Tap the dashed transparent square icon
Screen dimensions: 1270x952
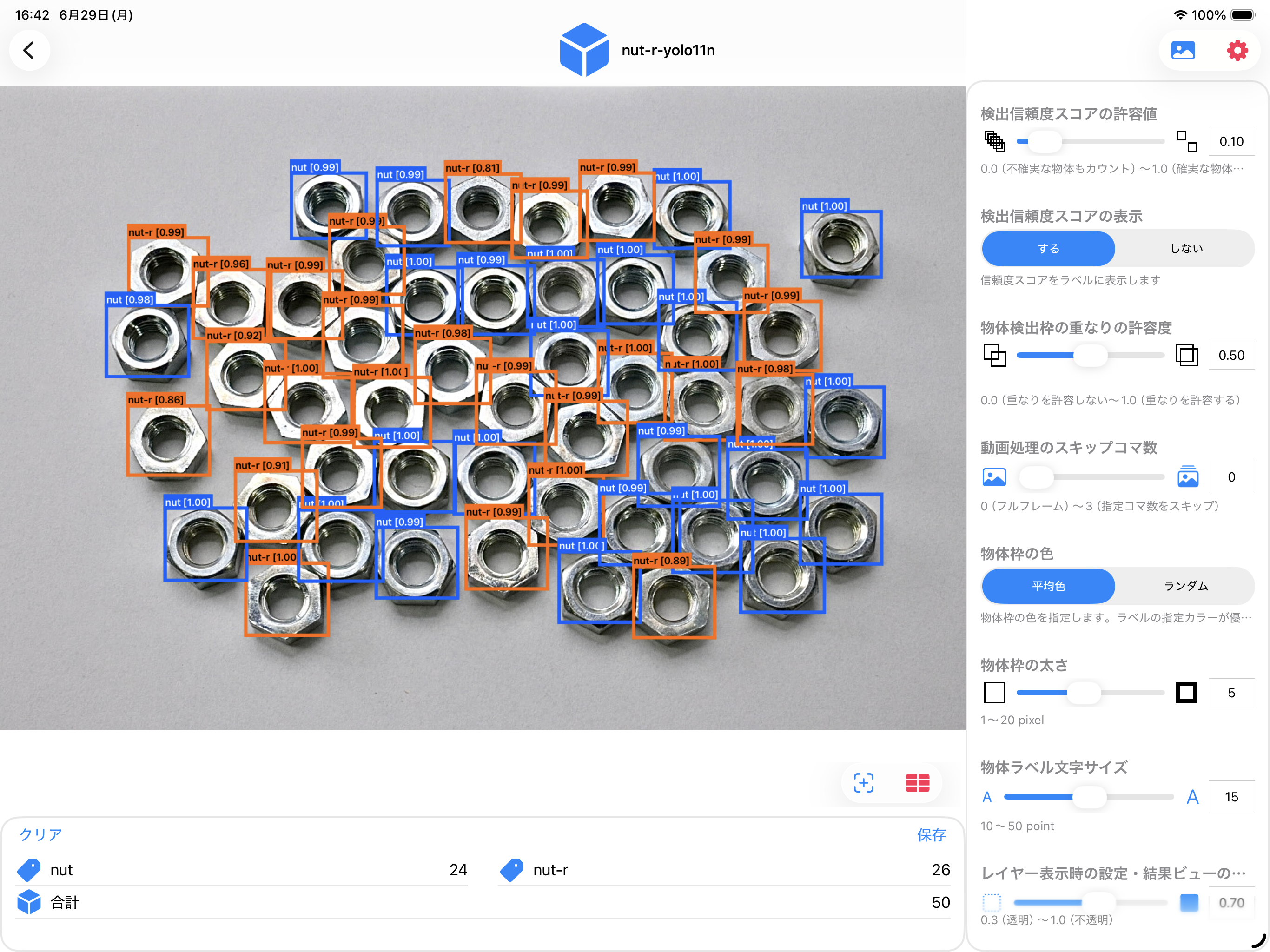[x=992, y=903]
